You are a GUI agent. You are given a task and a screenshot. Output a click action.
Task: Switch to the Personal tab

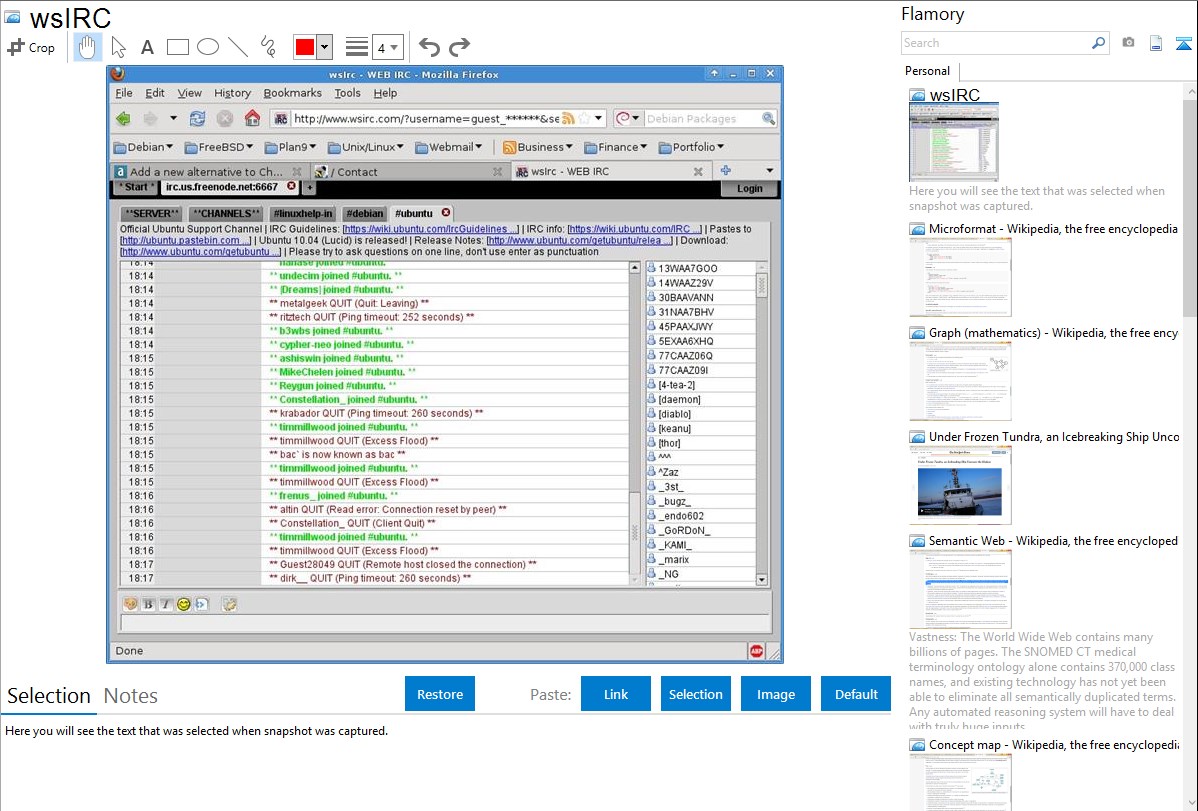pos(928,71)
